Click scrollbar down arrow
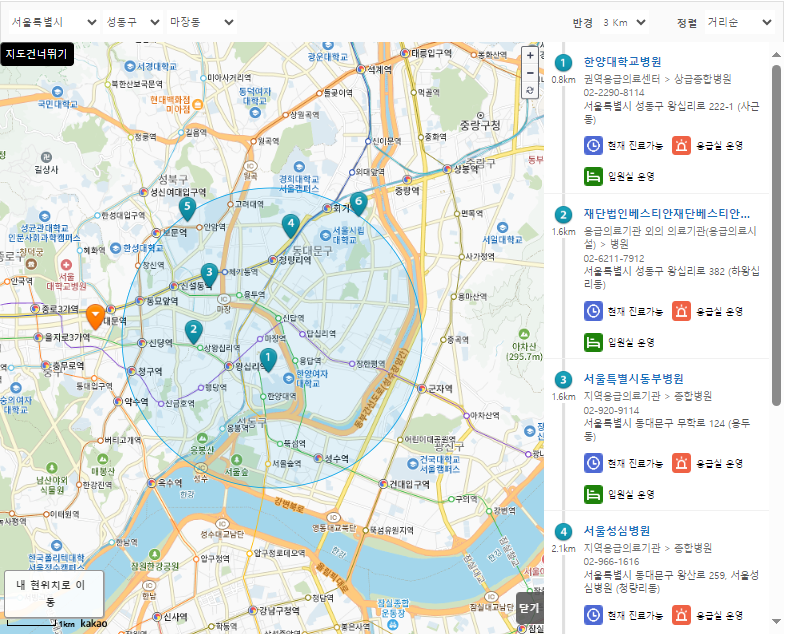Image resolution: width=787 pixels, height=640 pixels. (776, 621)
